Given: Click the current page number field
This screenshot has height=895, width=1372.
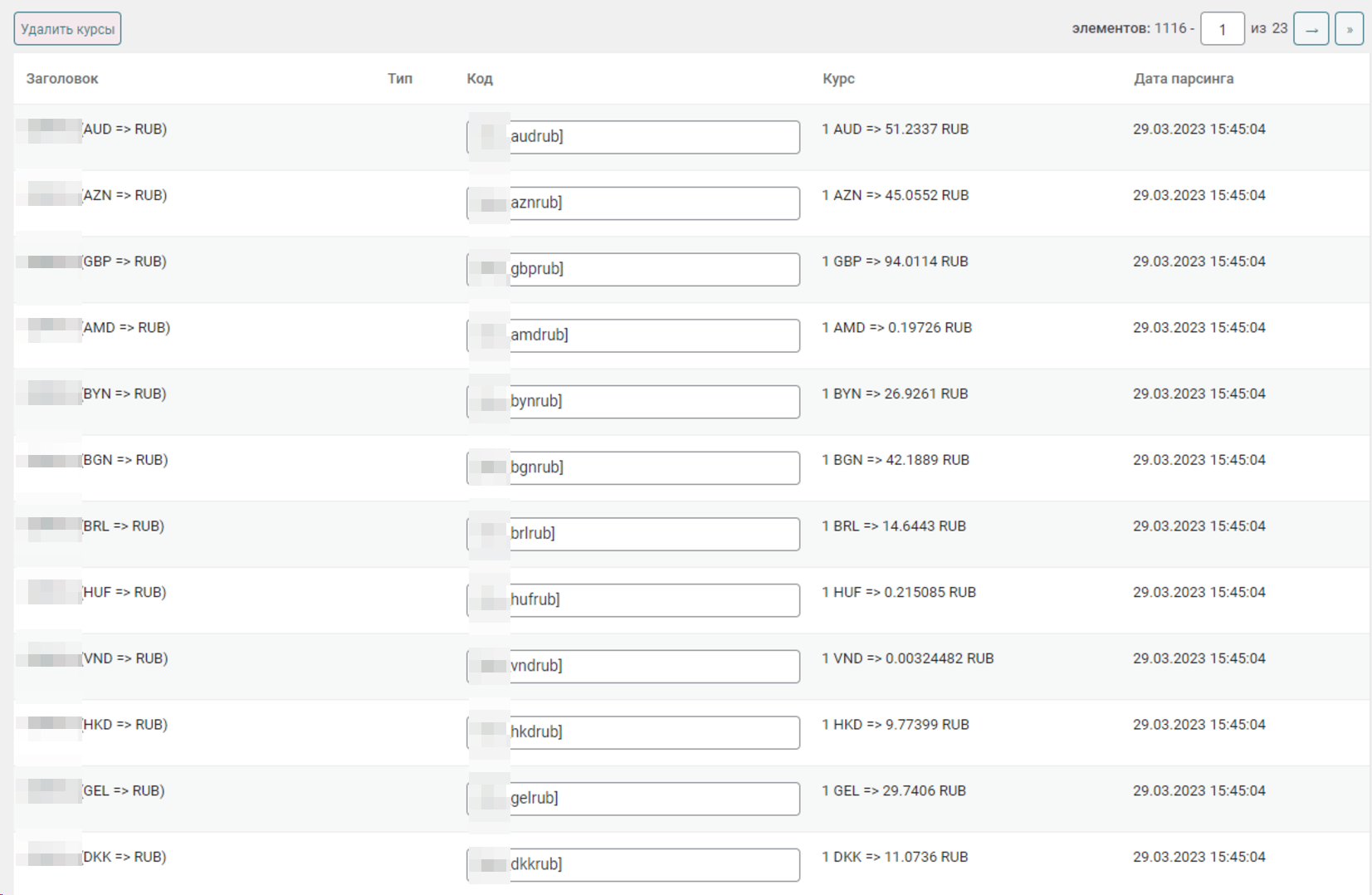Looking at the screenshot, I should coord(1222,29).
